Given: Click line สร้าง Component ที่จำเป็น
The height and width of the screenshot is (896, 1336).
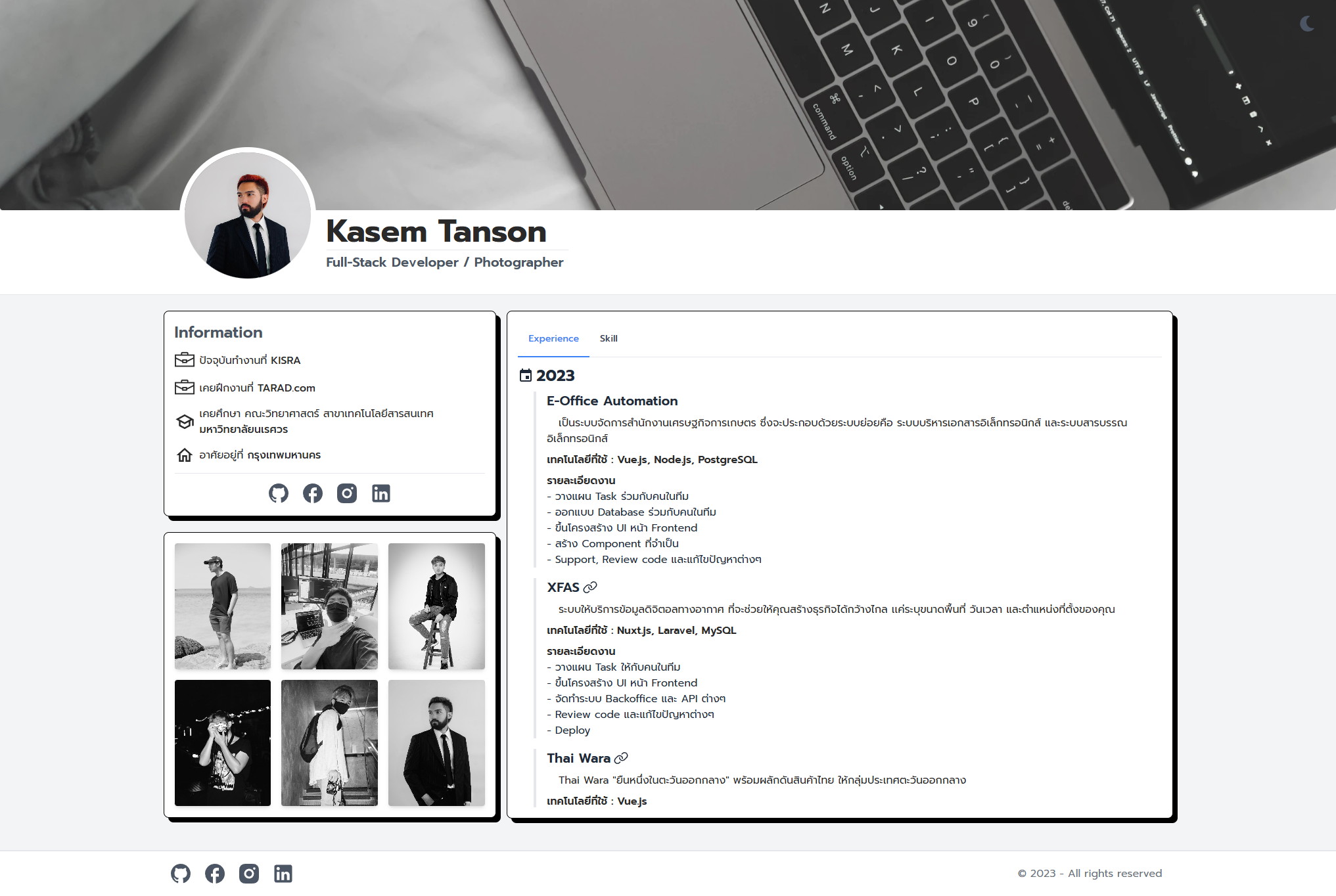Looking at the screenshot, I should tap(612, 543).
